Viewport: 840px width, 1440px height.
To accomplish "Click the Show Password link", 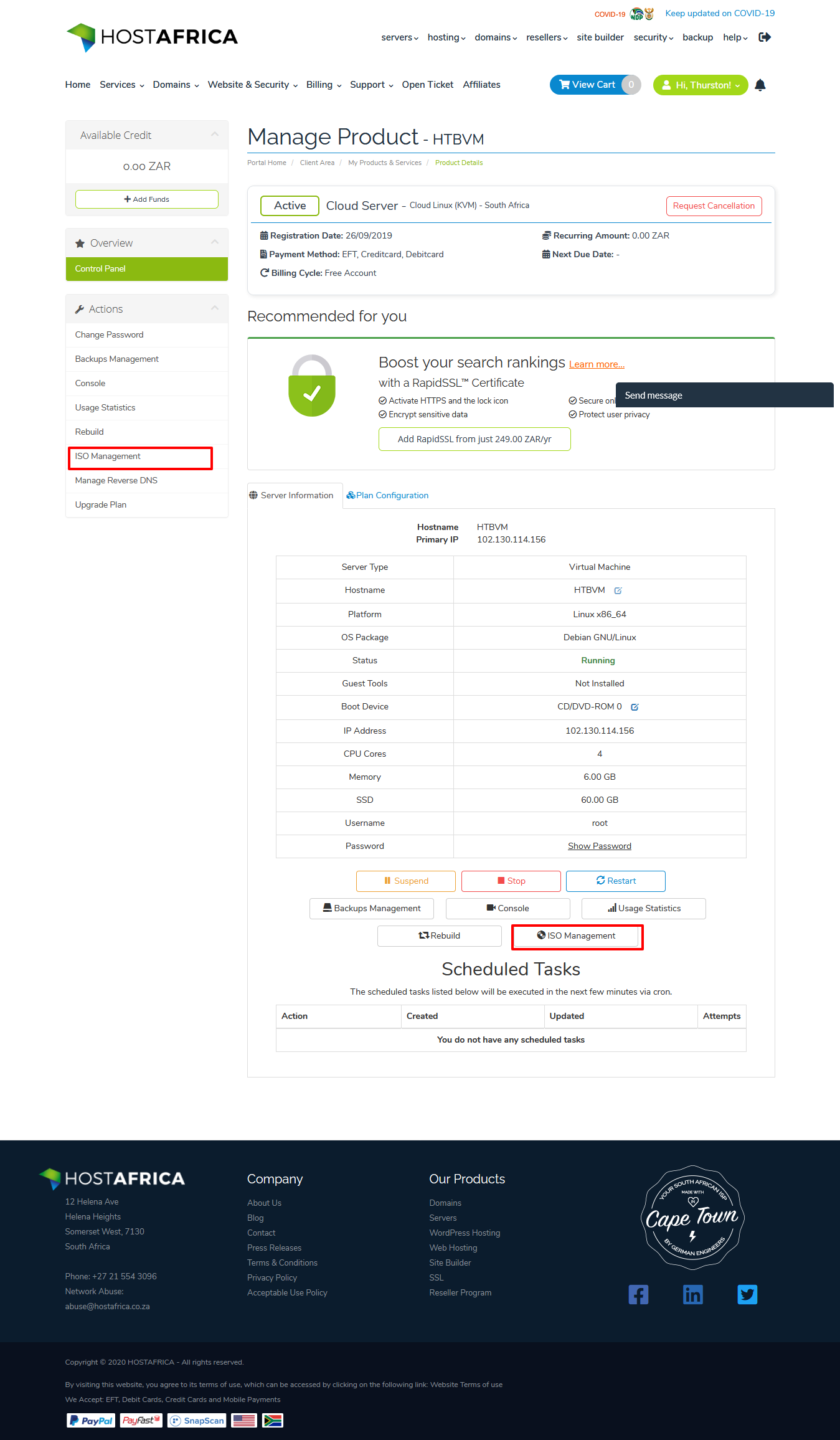I will click(x=600, y=846).
